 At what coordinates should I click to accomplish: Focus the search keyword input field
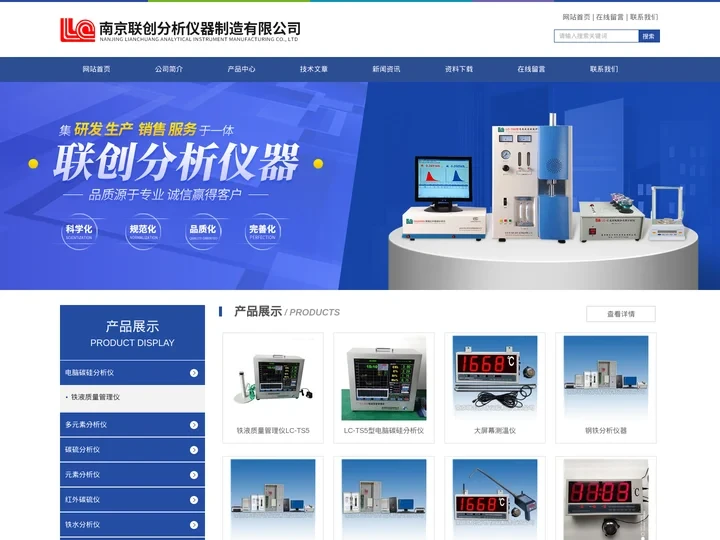[596, 36]
